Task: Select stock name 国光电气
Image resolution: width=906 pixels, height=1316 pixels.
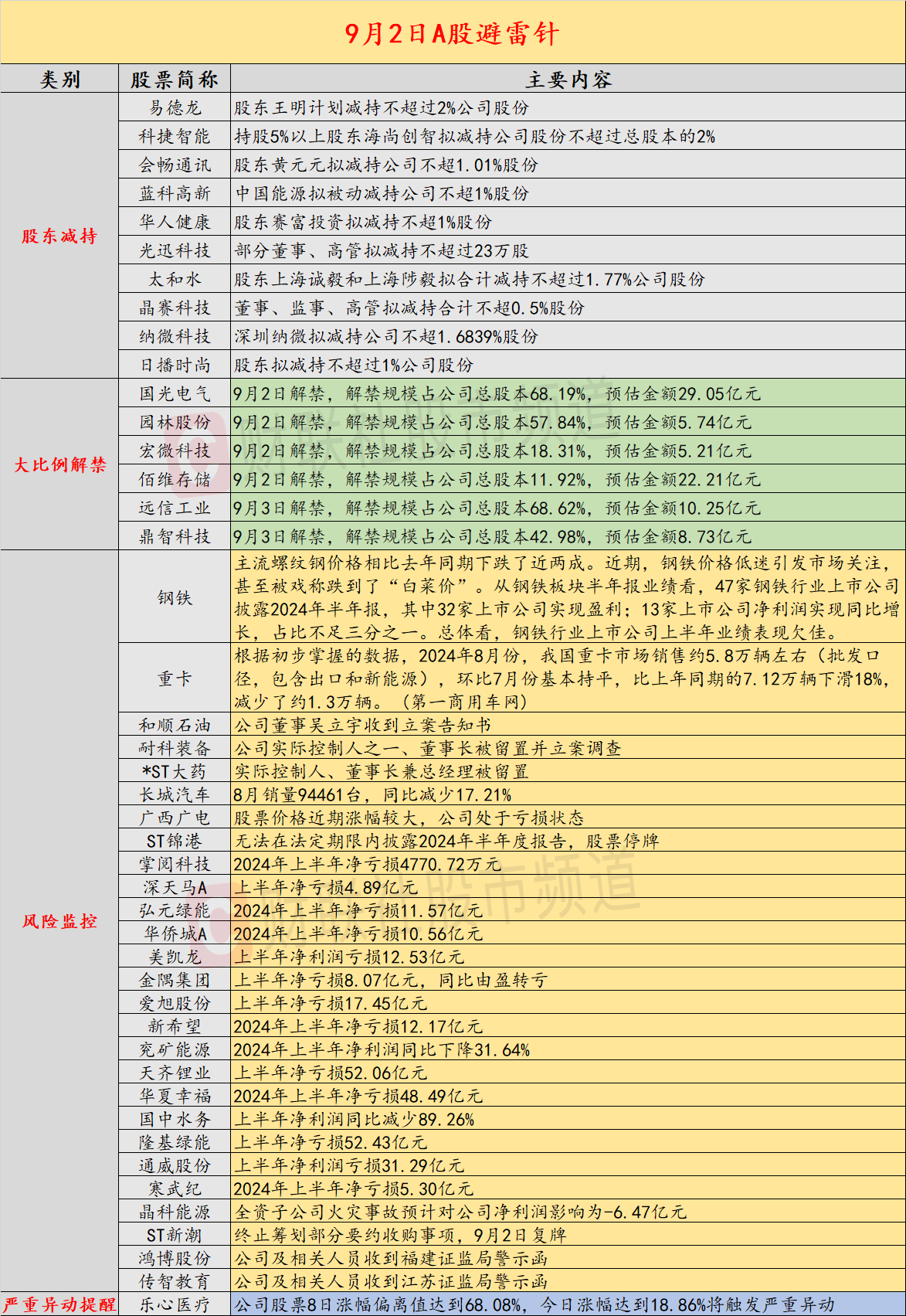Action: point(175,394)
